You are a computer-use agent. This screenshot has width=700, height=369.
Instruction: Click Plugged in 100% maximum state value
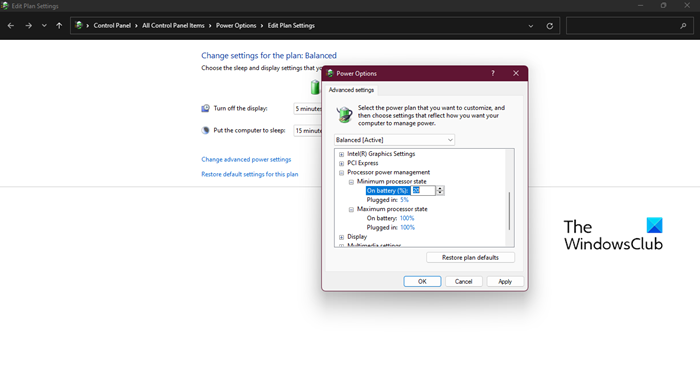[407, 228]
